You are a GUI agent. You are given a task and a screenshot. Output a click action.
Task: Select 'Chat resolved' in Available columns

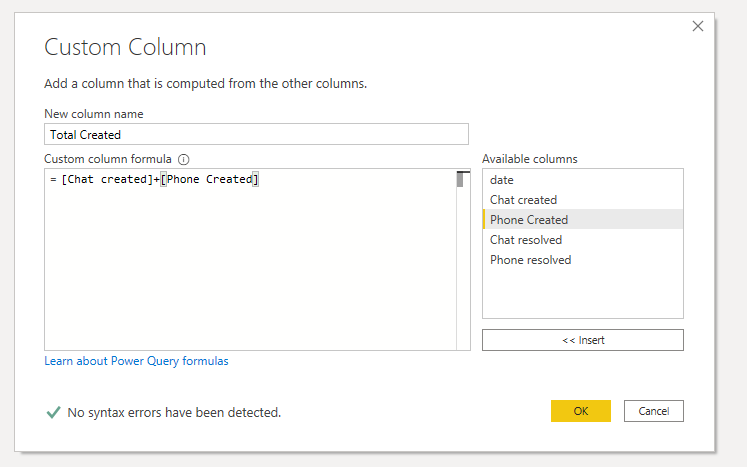click(x=583, y=240)
